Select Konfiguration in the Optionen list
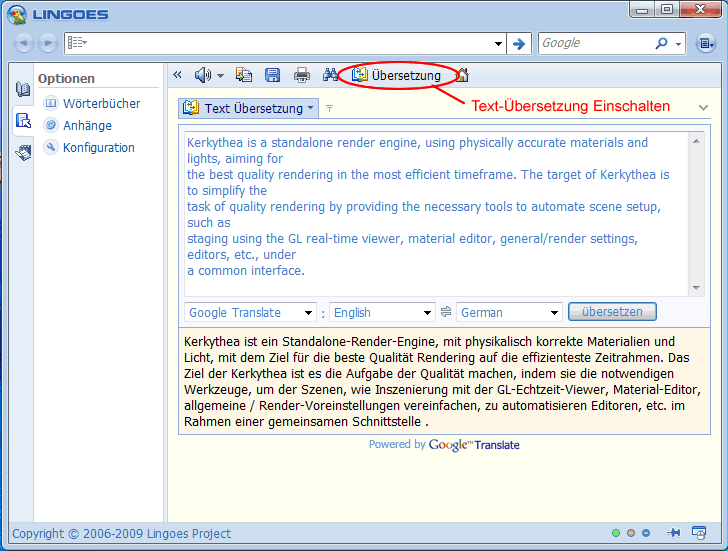 click(98, 147)
